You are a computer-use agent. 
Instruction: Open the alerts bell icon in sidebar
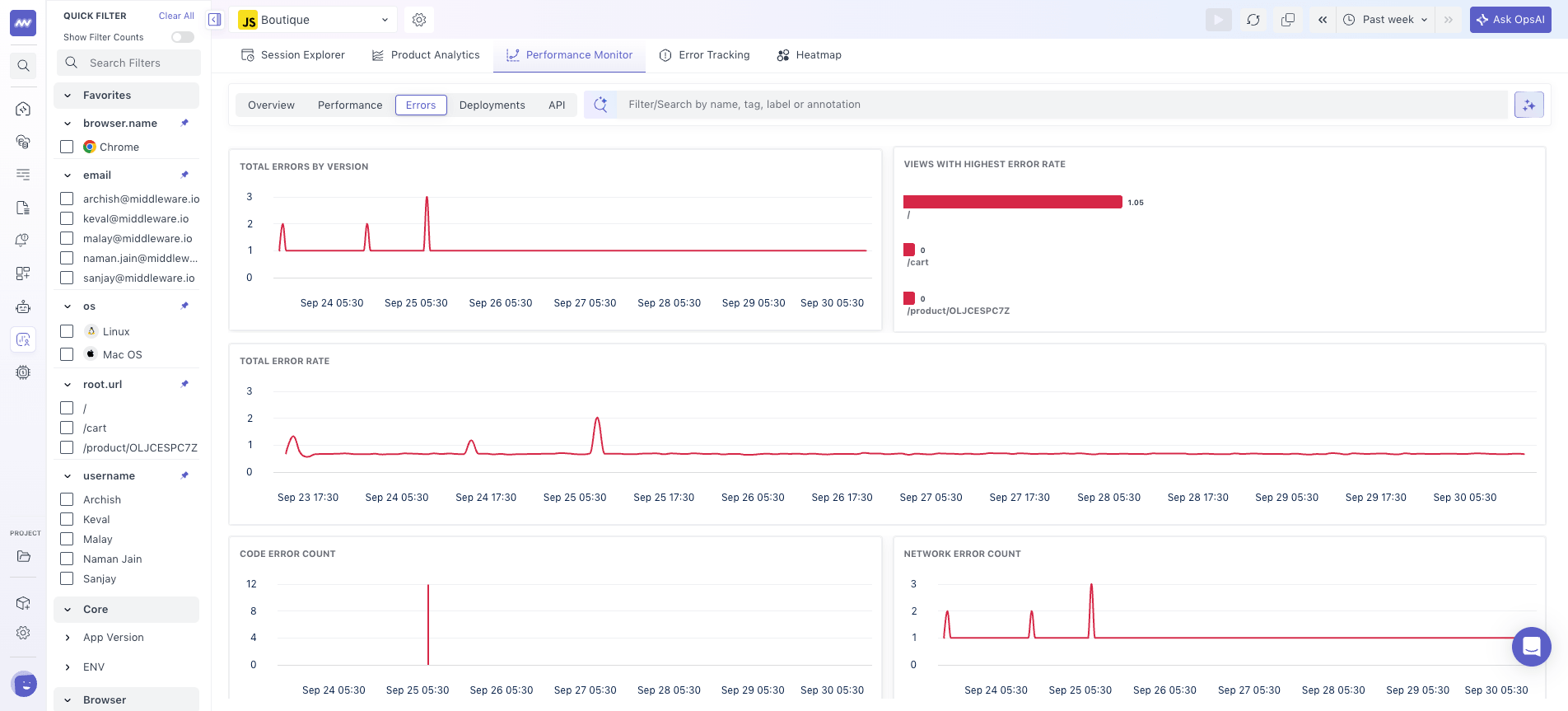point(23,241)
